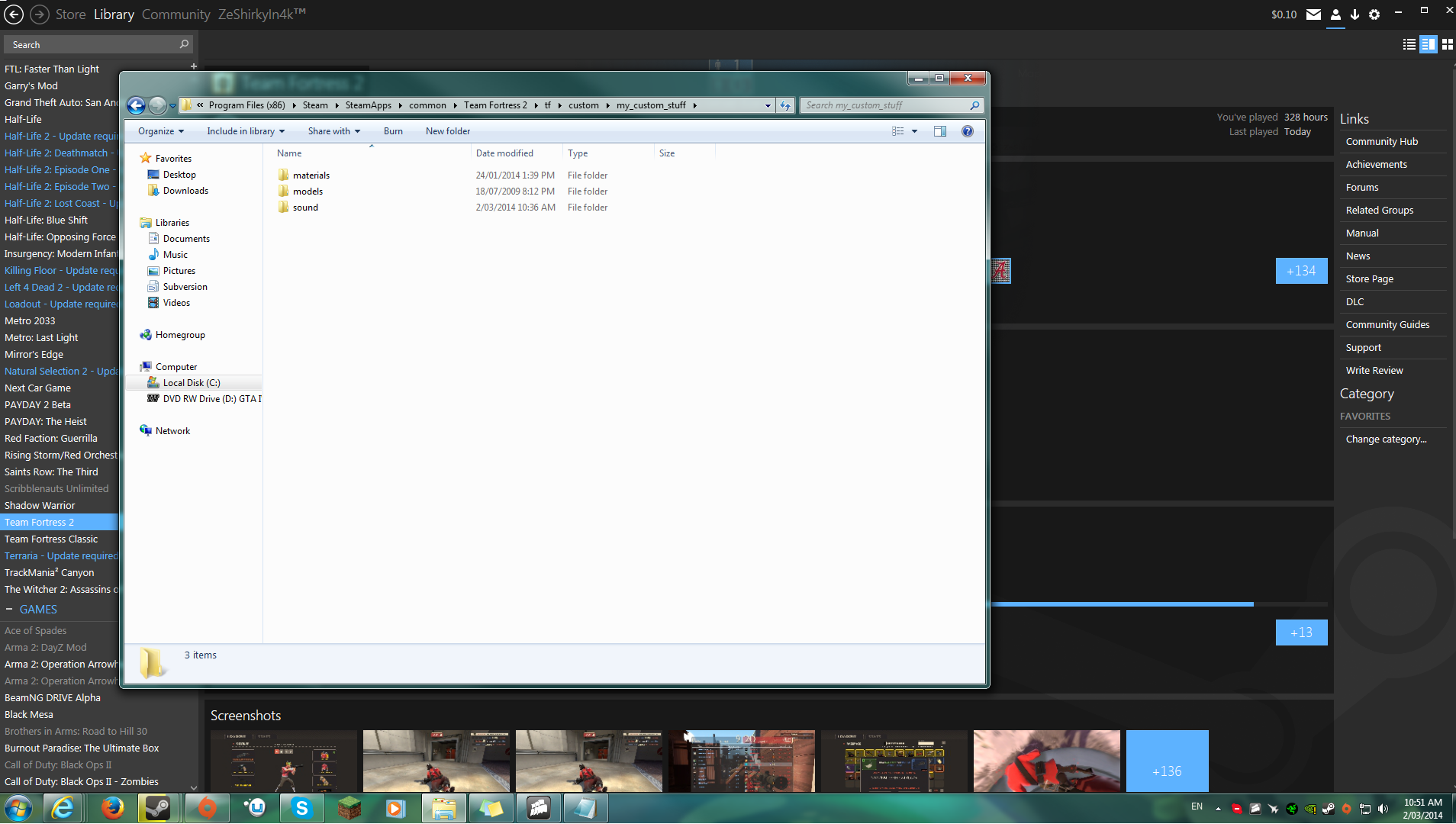Select Subversion library in navigation pane
This screenshot has height=824, width=1456.
[x=185, y=287]
